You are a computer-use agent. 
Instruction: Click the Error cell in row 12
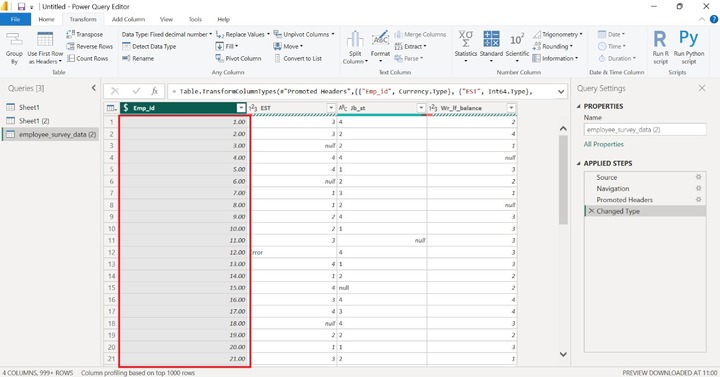coord(294,252)
